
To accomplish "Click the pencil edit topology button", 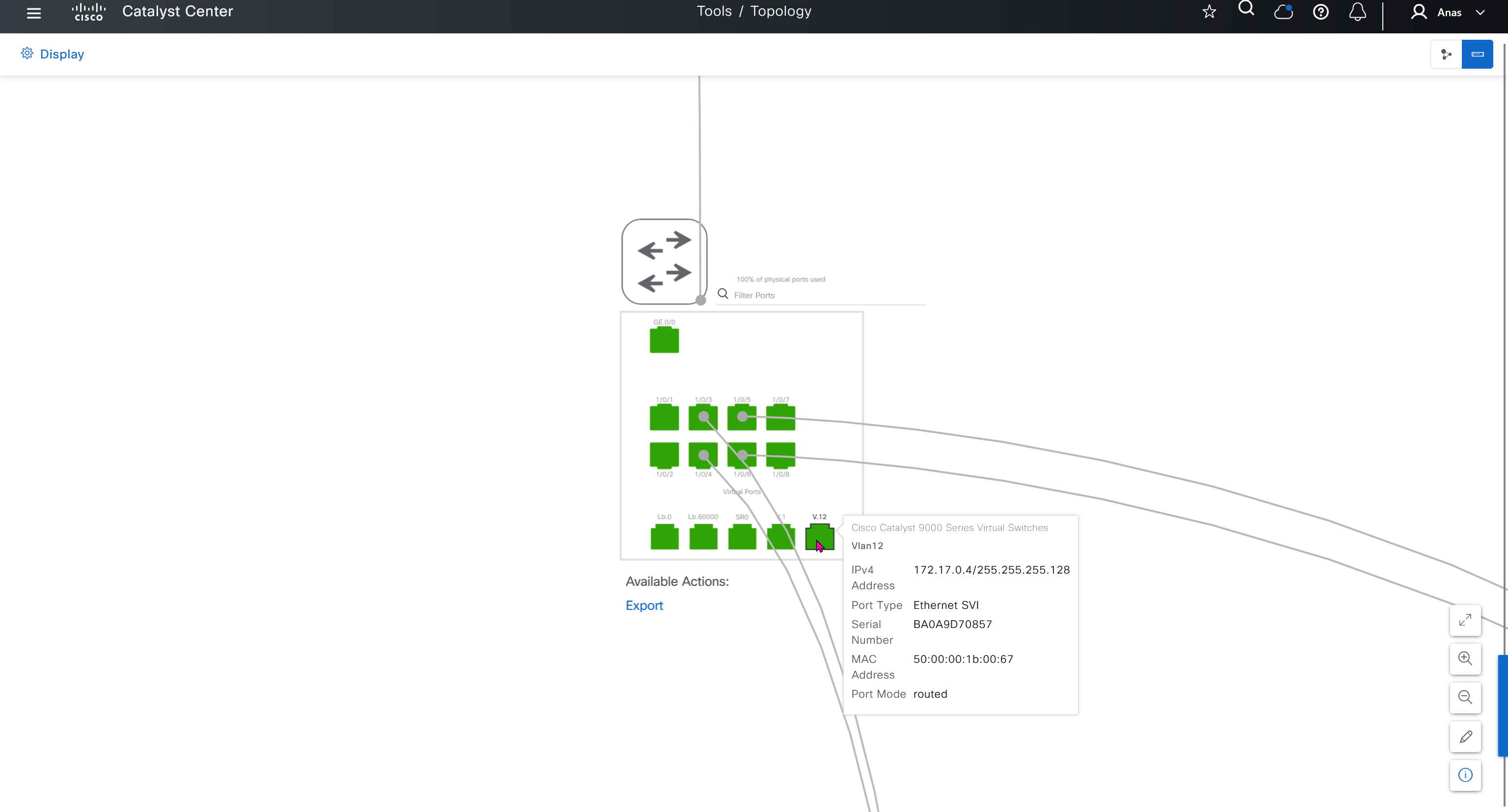I will [1465, 736].
